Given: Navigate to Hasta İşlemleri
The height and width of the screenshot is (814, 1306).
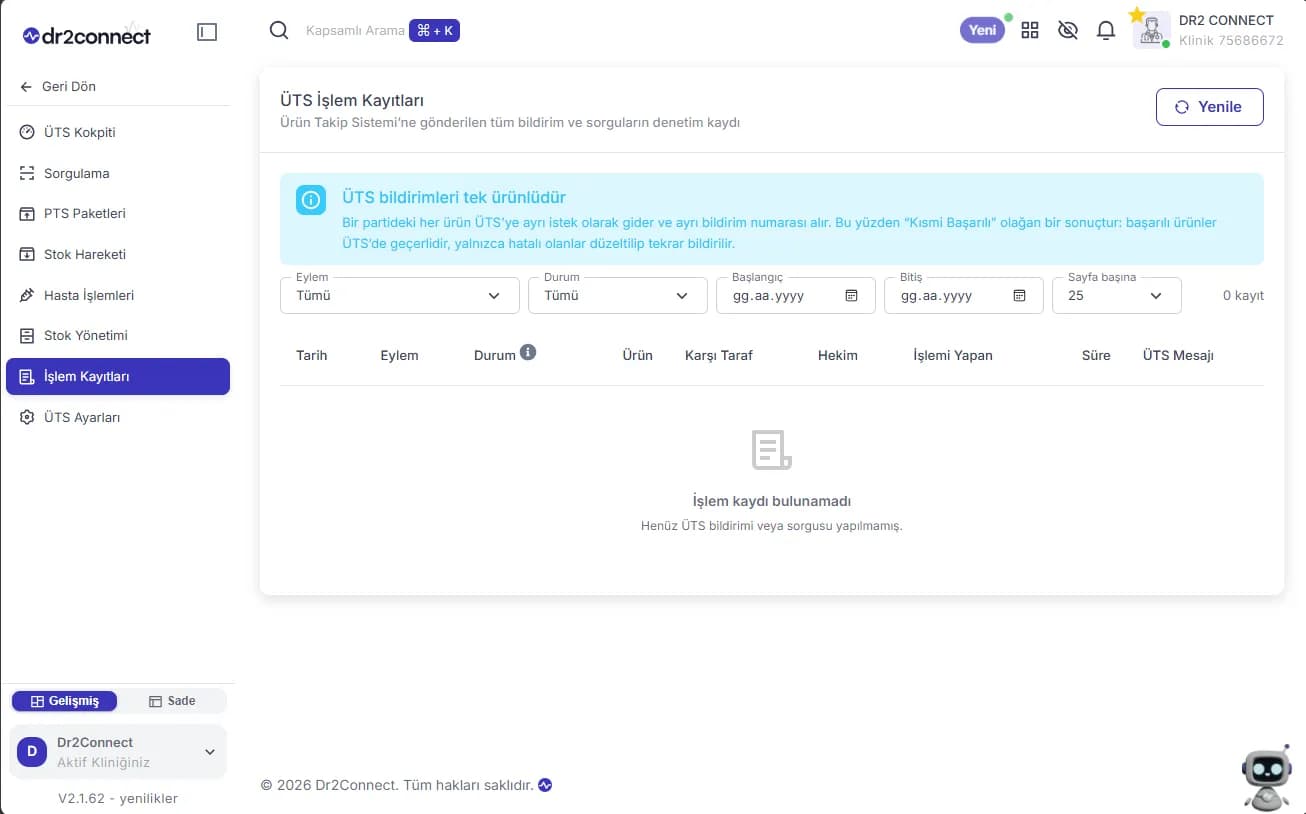Looking at the screenshot, I should [x=118, y=295].
